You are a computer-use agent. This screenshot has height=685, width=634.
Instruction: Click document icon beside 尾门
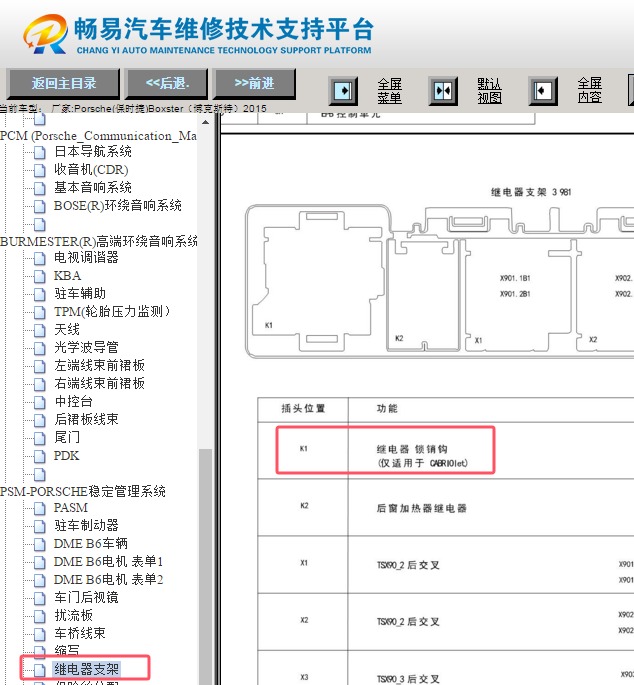40,438
